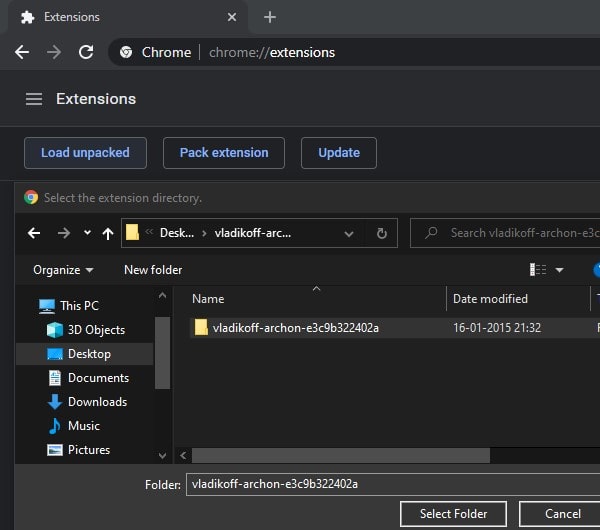Click the Search vladikoff-archon search box
This screenshot has height=530, width=600.
click(505, 233)
